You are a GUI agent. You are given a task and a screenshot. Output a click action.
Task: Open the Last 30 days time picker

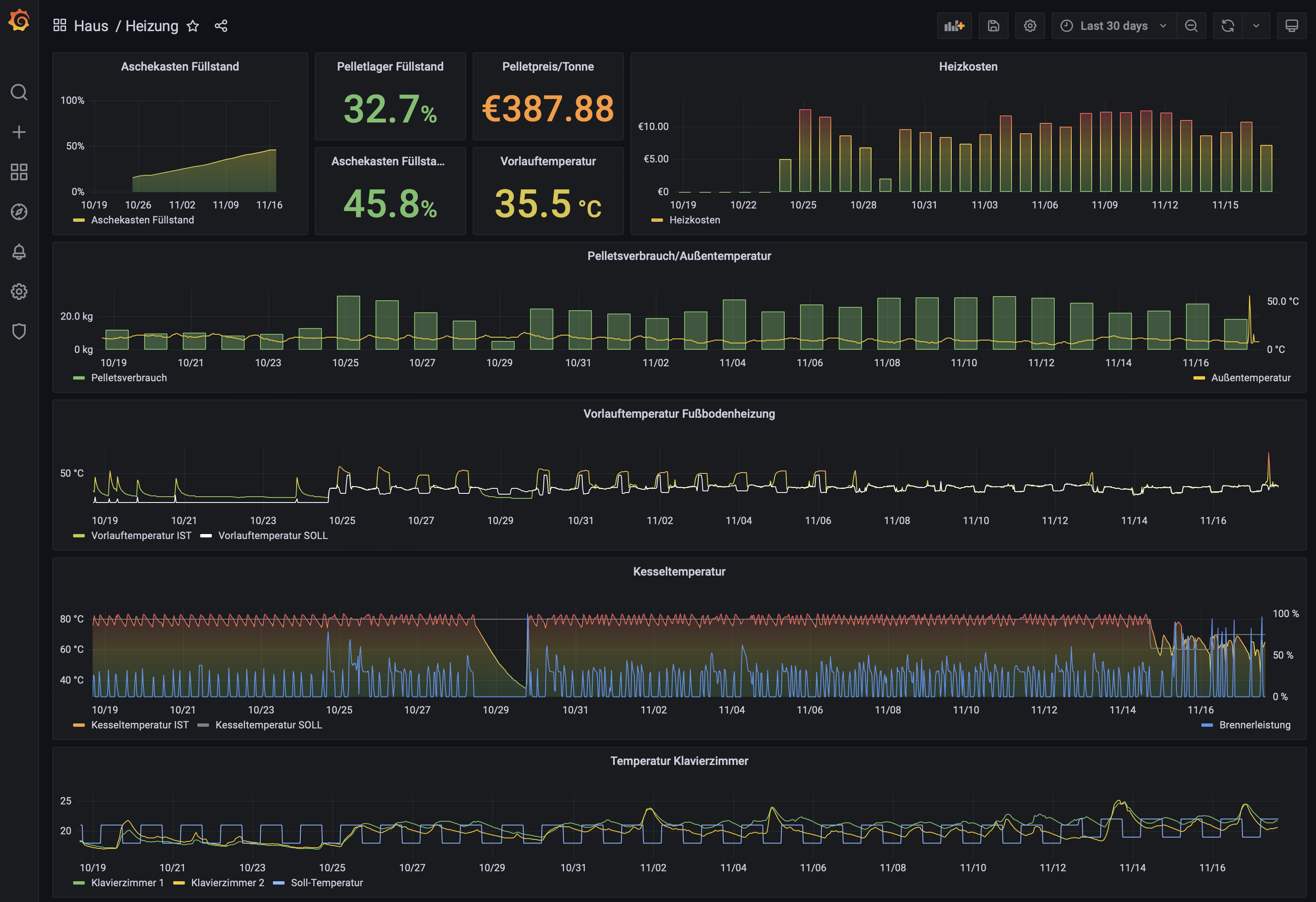point(1113,26)
